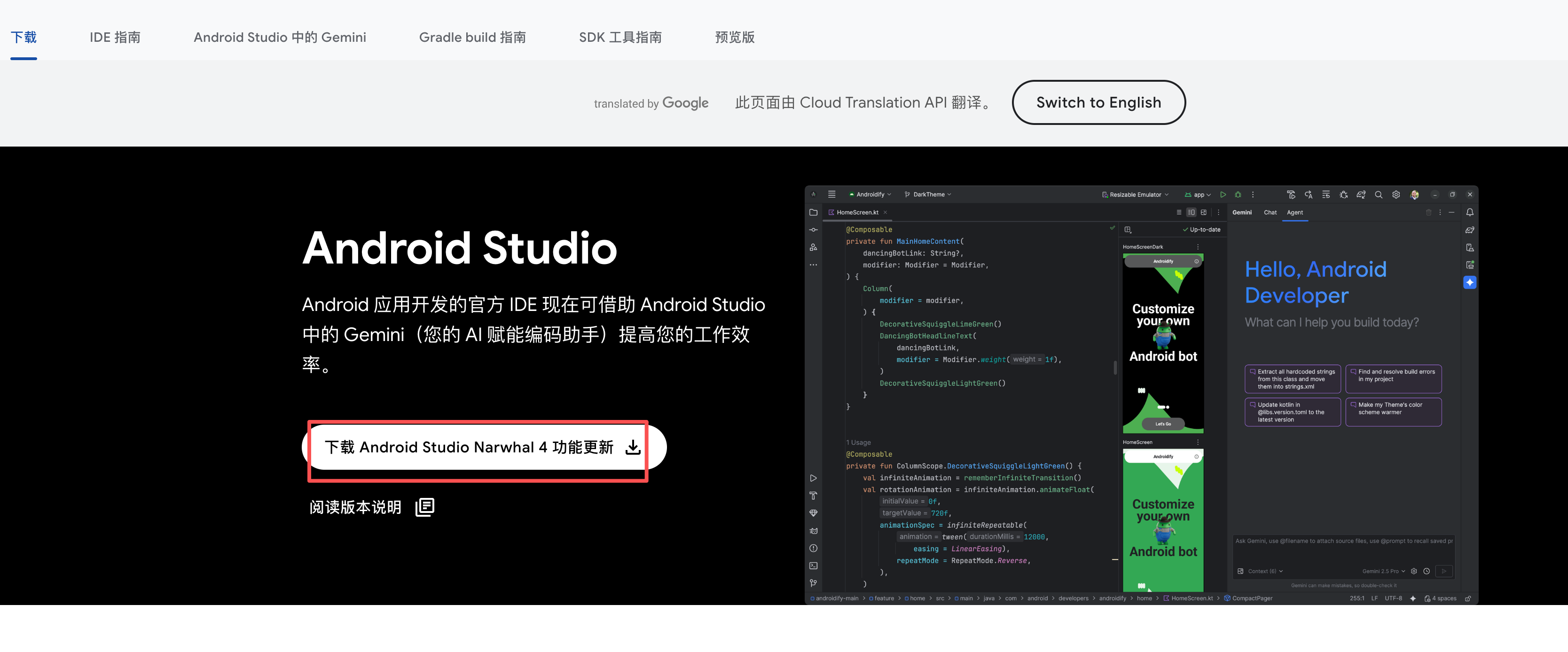
Task: Open the Resizable Emulator device dropdown
Action: (x=1135, y=194)
